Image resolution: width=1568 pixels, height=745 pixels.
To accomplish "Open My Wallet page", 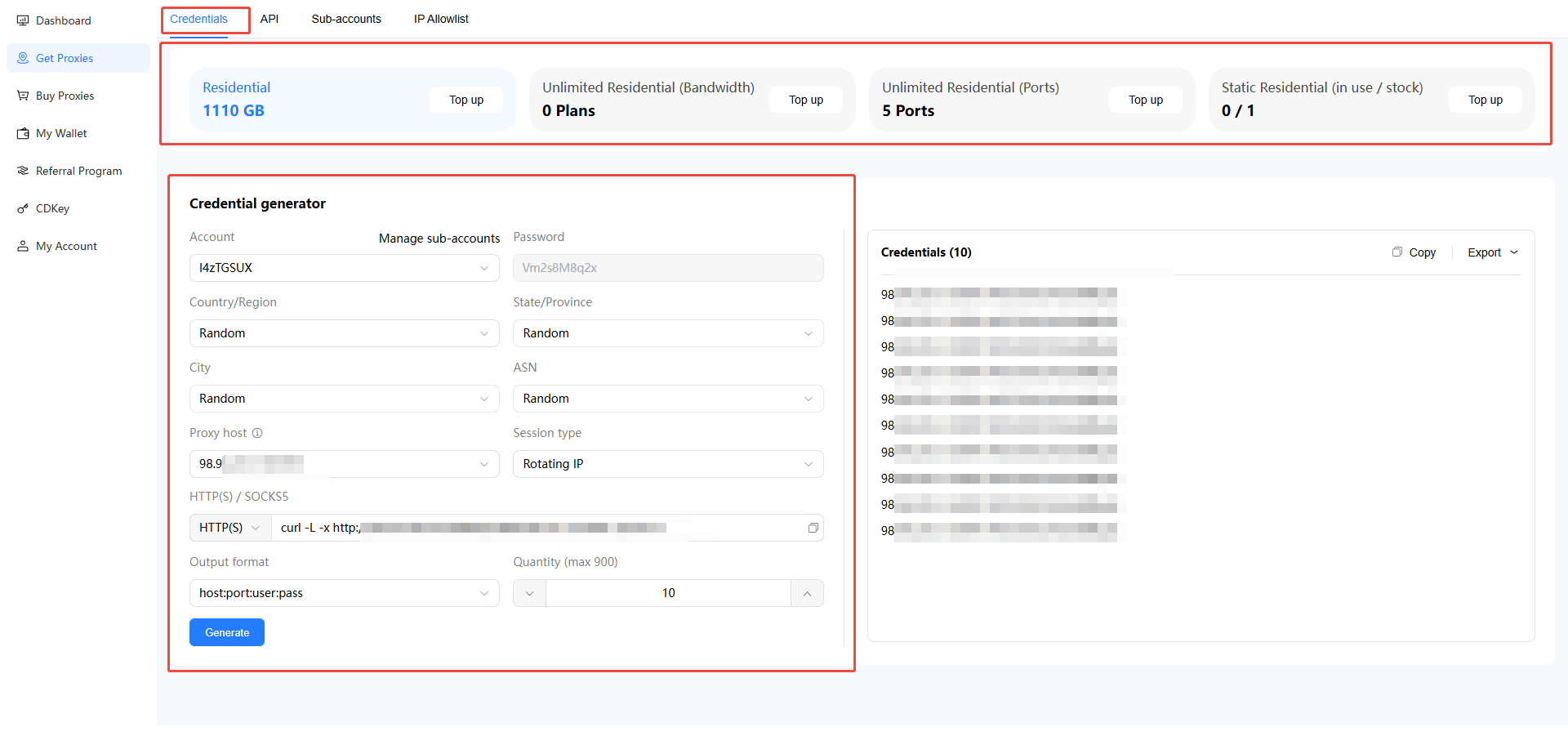I will [78, 133].
